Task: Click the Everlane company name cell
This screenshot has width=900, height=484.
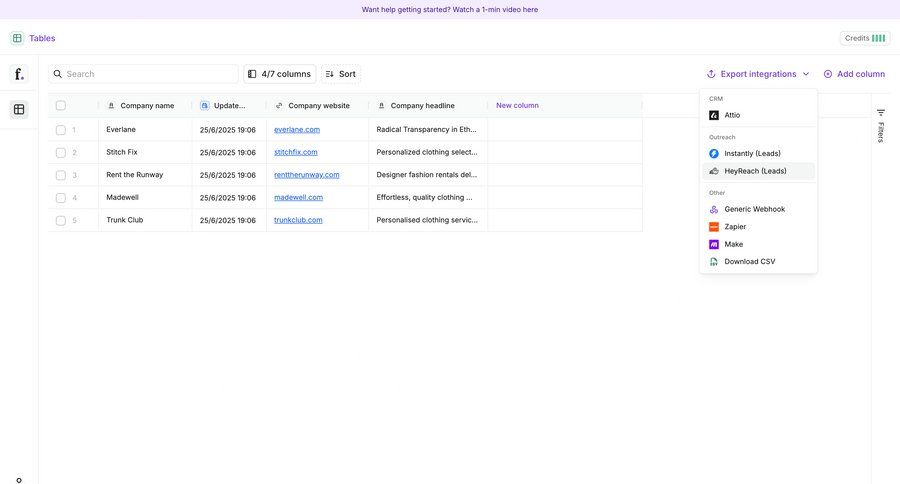Action: [145, 130]
